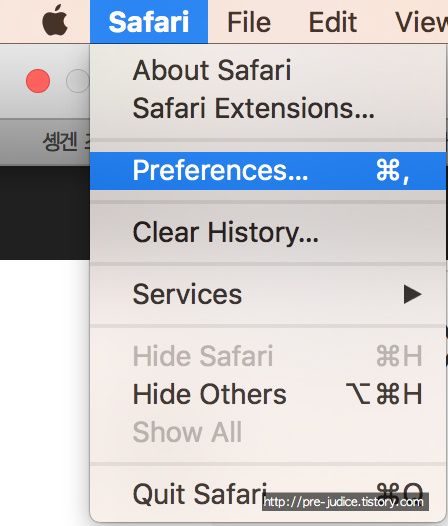
Task: Open the View menu
Action: [x=421, y=22]
